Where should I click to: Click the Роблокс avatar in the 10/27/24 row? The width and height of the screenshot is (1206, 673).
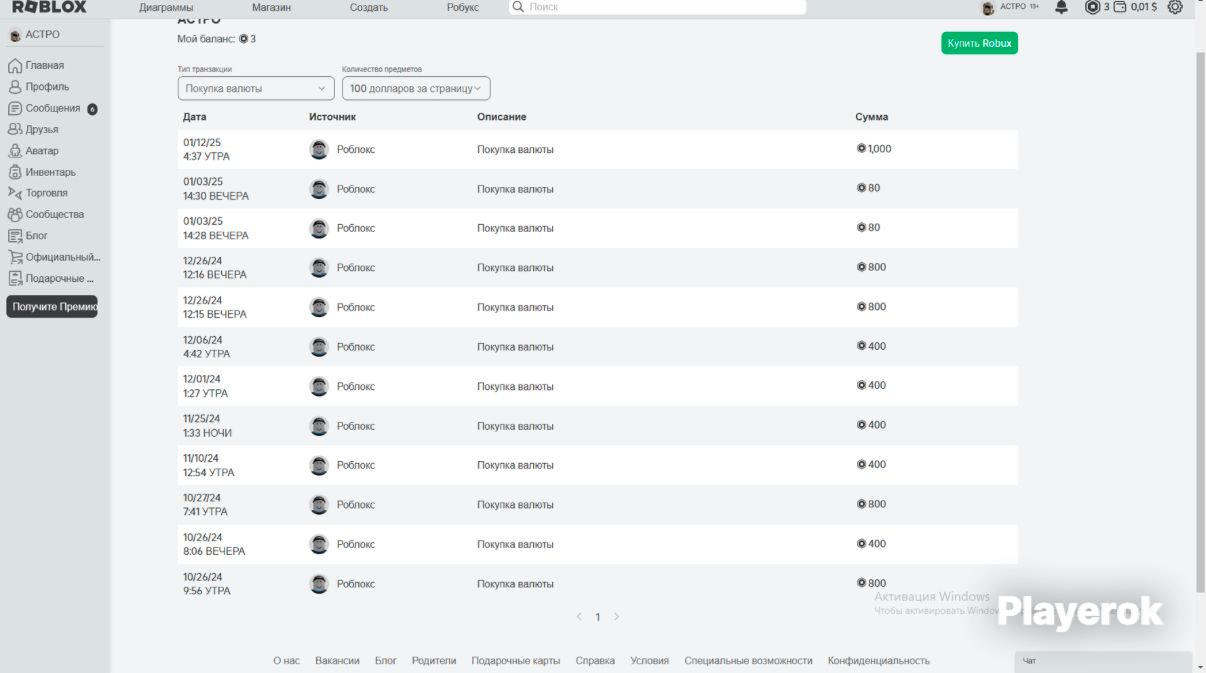click(319, 505)
